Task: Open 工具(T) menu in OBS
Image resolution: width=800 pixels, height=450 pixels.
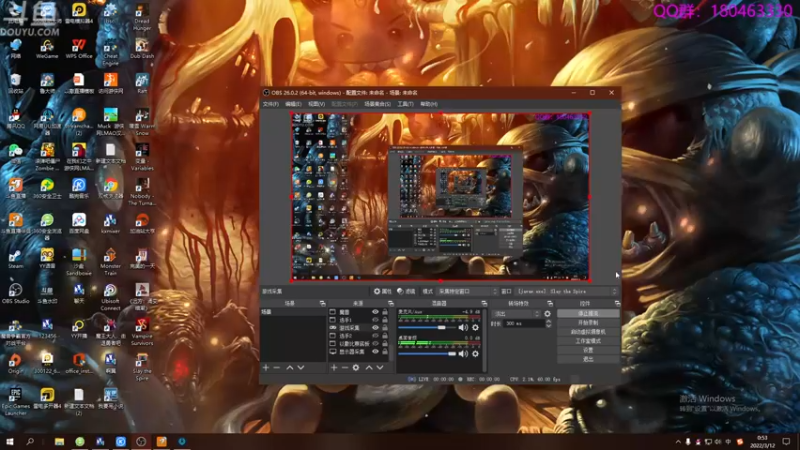Action: pyautogui.click(x=405, y=104)
